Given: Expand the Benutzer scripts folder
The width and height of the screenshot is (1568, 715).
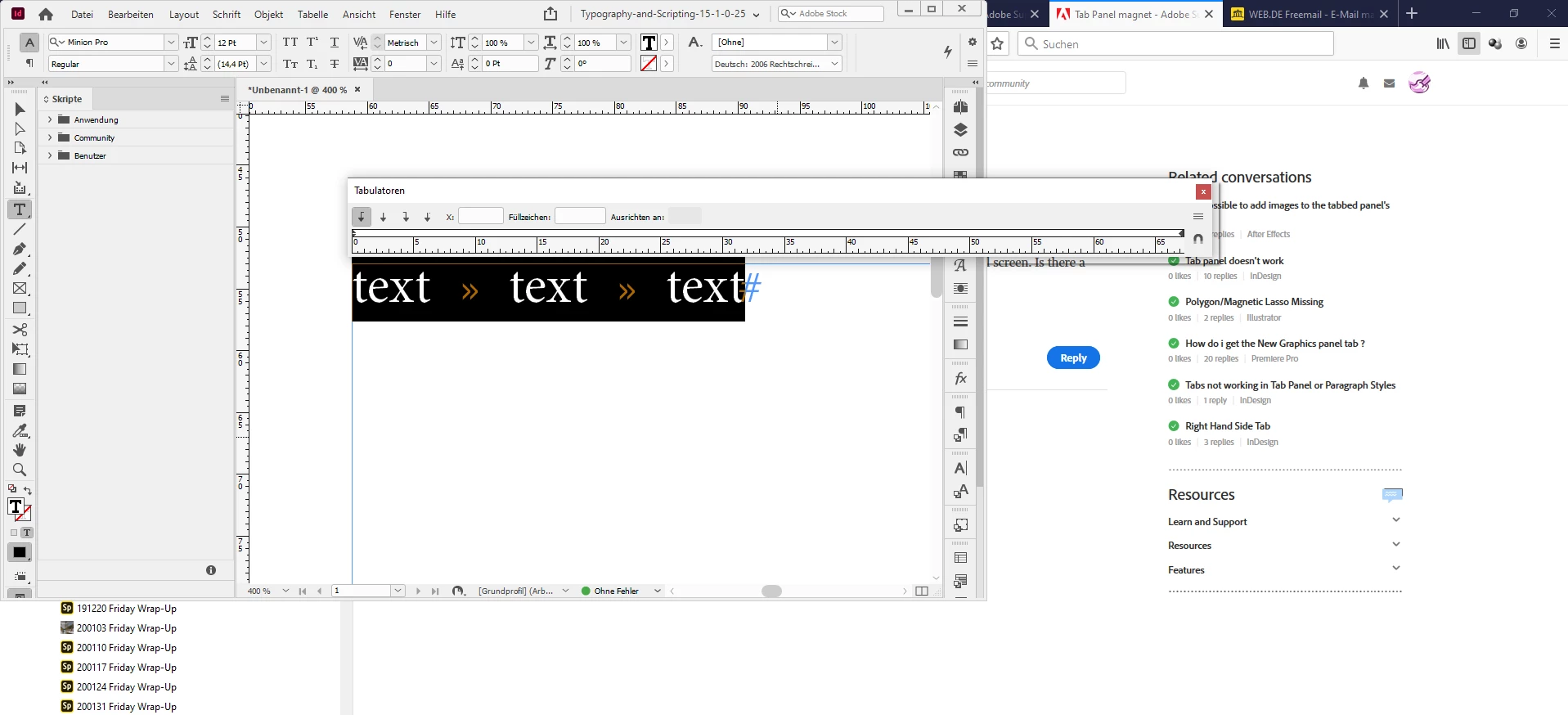Looking at the screenshot, I should (x=50, y=155).
